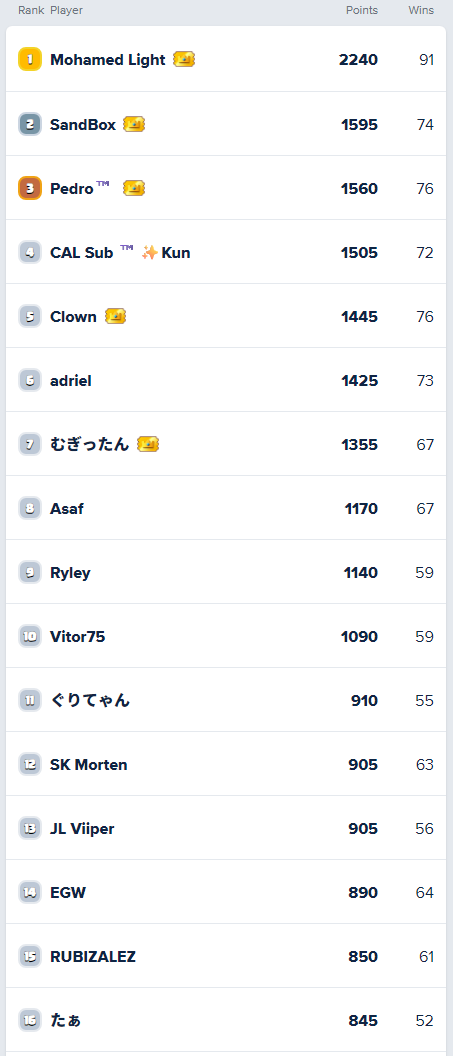Screen dimensions: 453x1056
Task: Click the Player column header
Action: (x=67, y=10)
